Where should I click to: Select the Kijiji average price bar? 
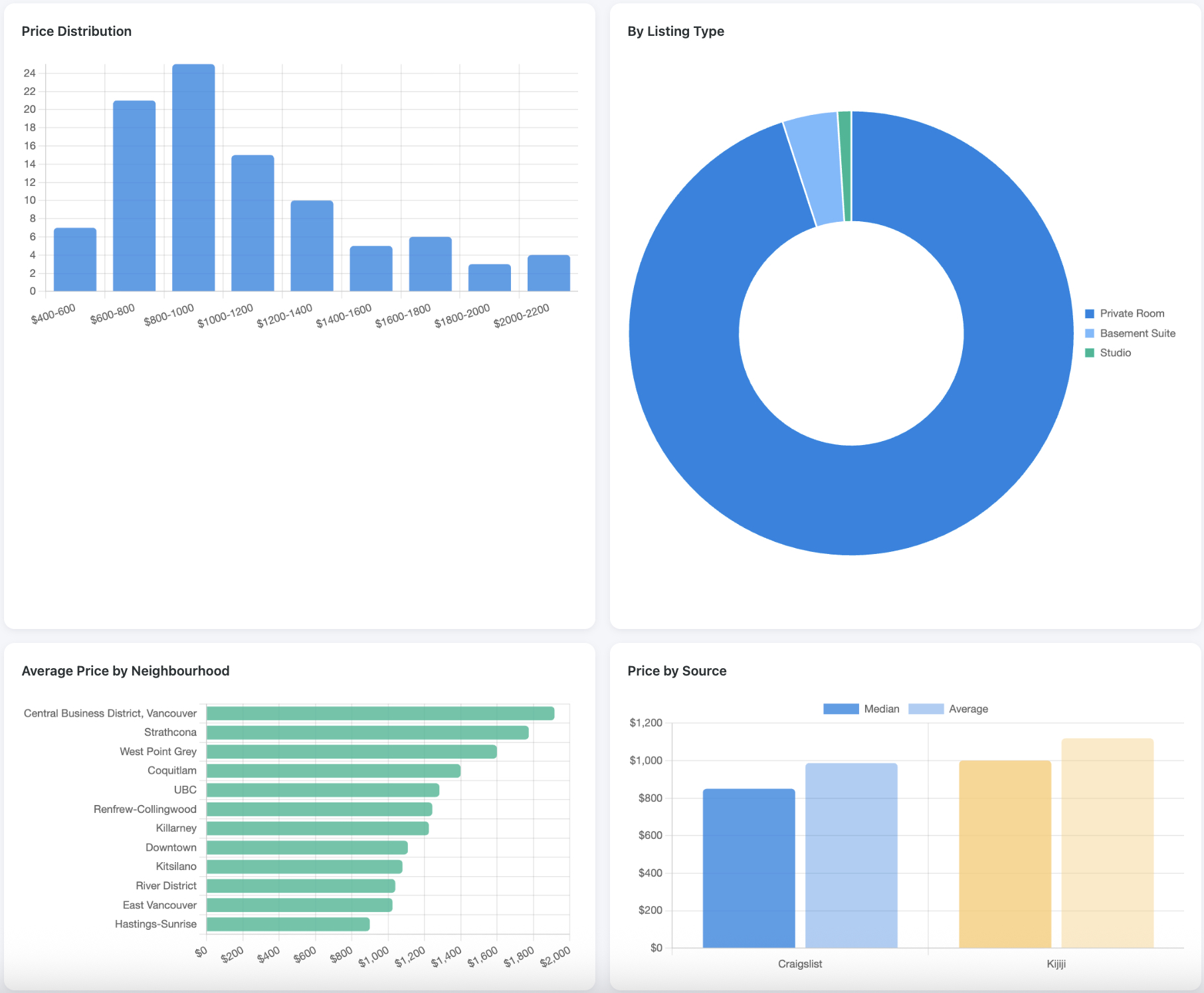(x=1107, y=843)
